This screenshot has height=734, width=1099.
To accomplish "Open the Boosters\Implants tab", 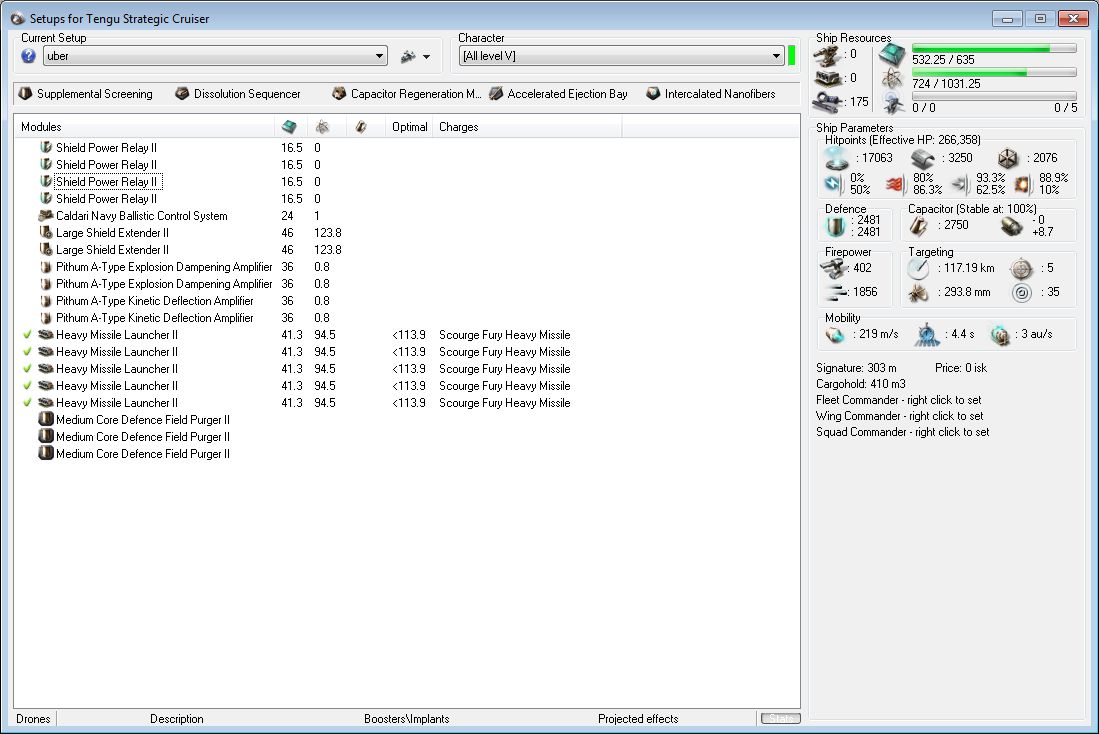I will (x=407, y=719).
